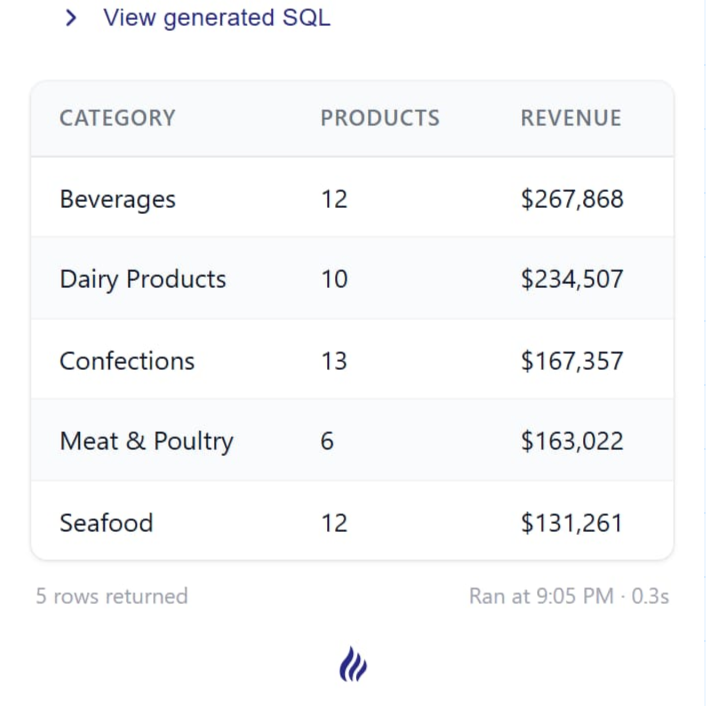
Task: Select the Beverages category cell
Action: pos(118,199)
